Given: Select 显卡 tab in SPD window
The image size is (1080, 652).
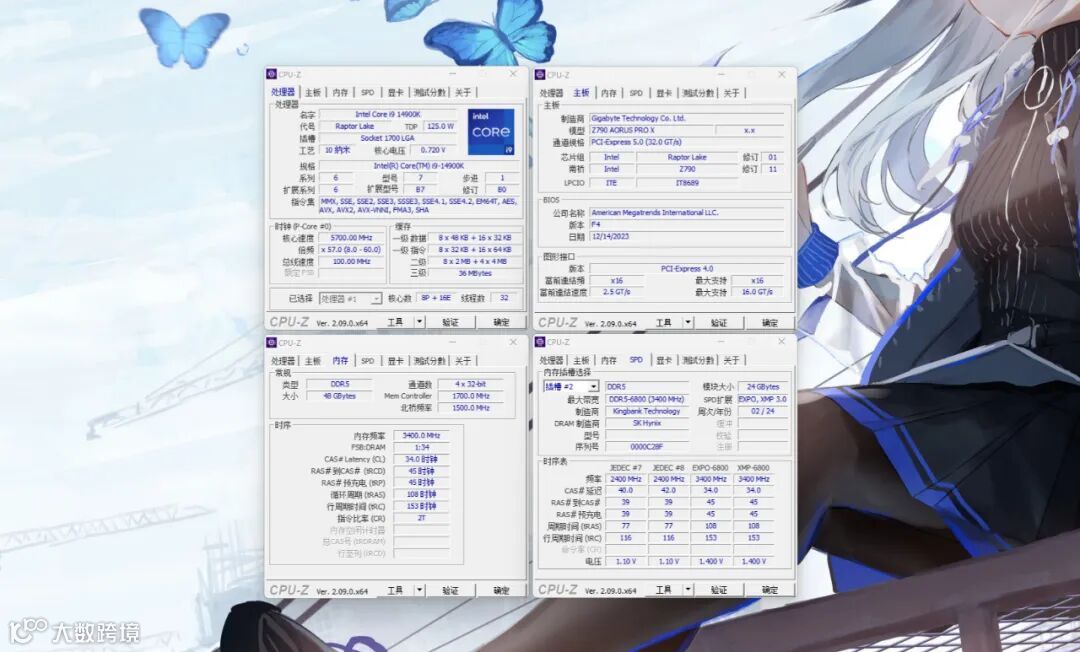Looking at the screenshot, I should coord(663,360).
